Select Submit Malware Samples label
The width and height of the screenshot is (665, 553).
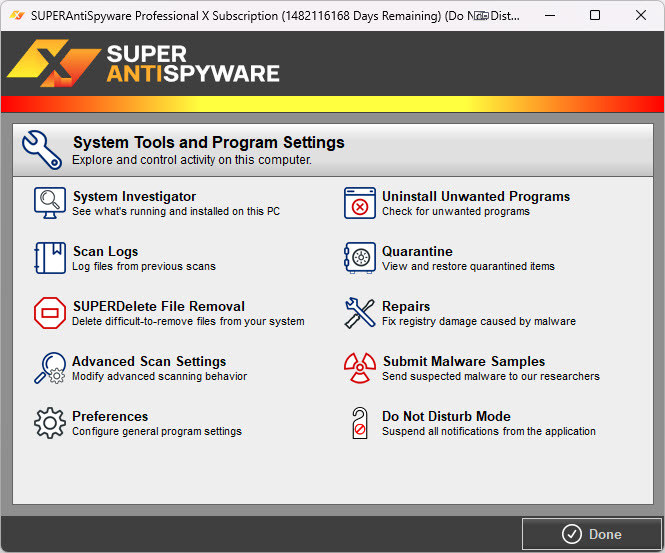click(x=463, y=362)
